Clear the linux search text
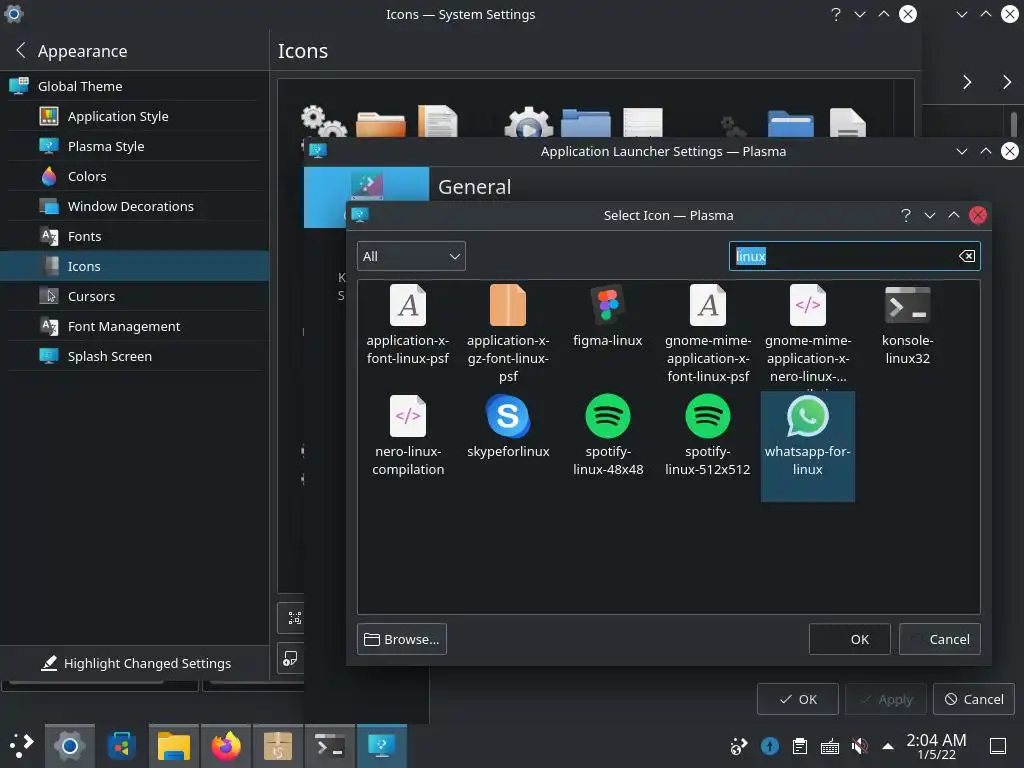Screen dimensions: 1024x768 click(x=967, y=256)
